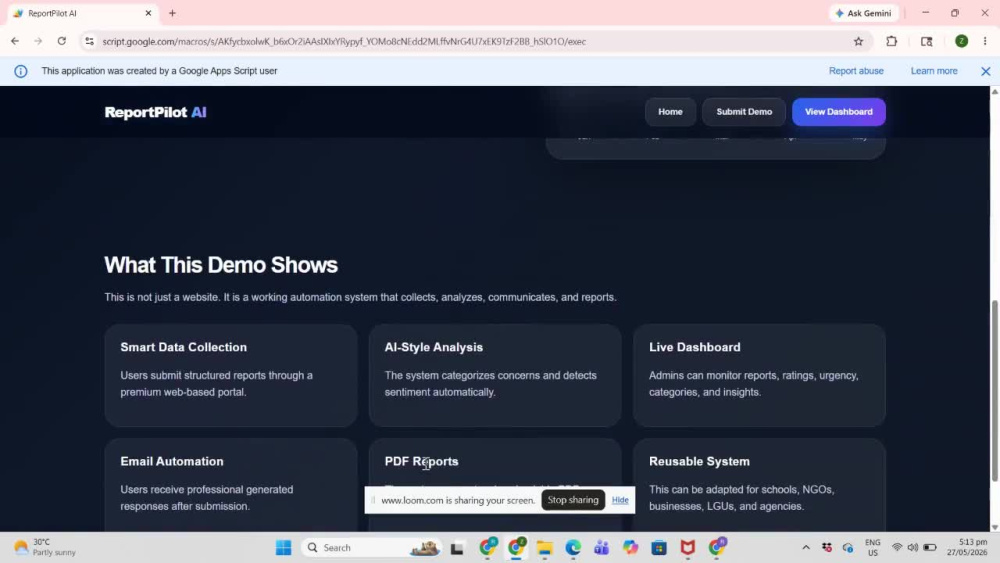Go back to the previous page

click(x=15, y=41)
